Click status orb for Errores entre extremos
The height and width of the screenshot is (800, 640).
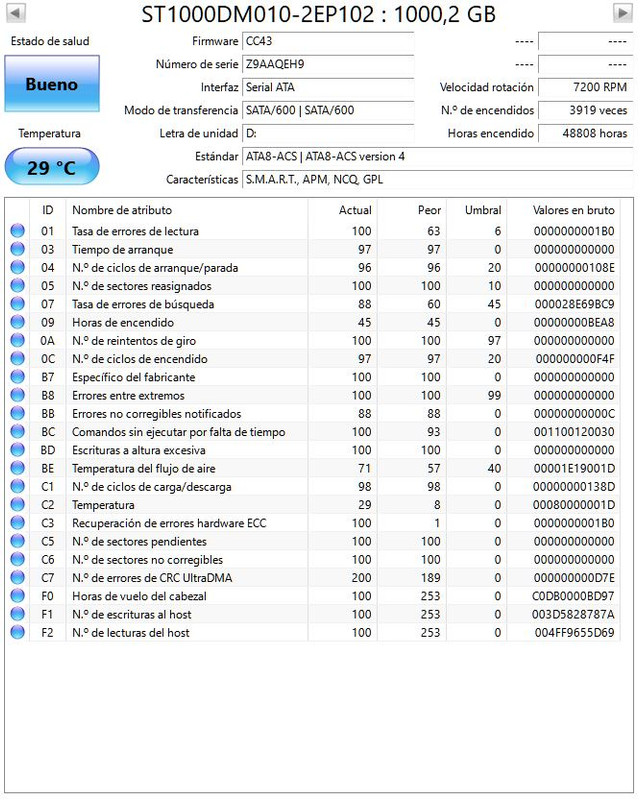pyautogui.click(x=17, y=395)
